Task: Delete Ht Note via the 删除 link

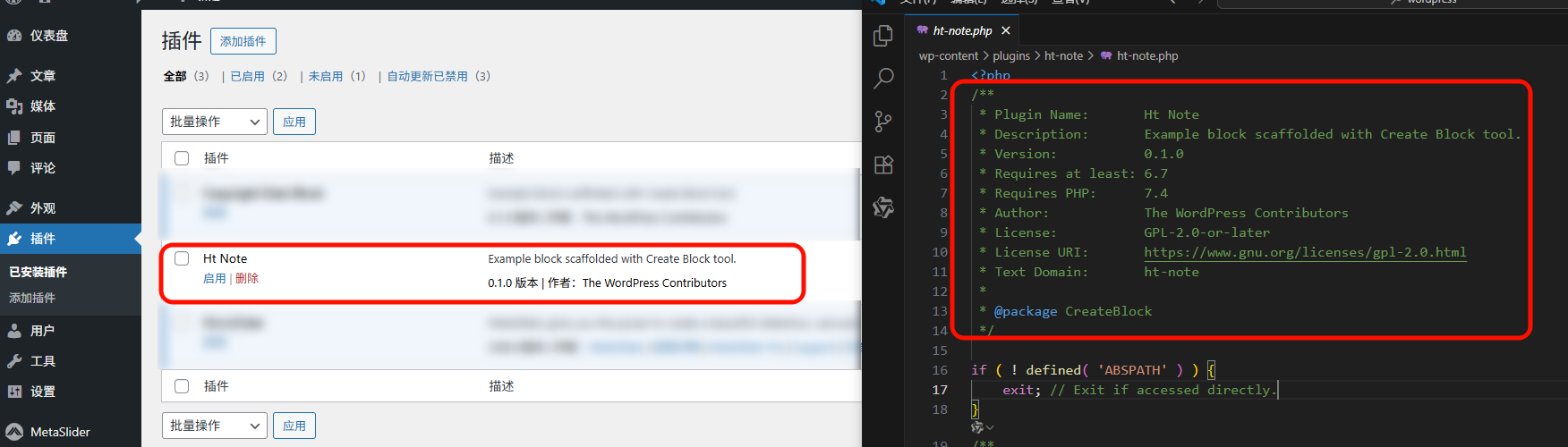Action: [x=247, y=279]
